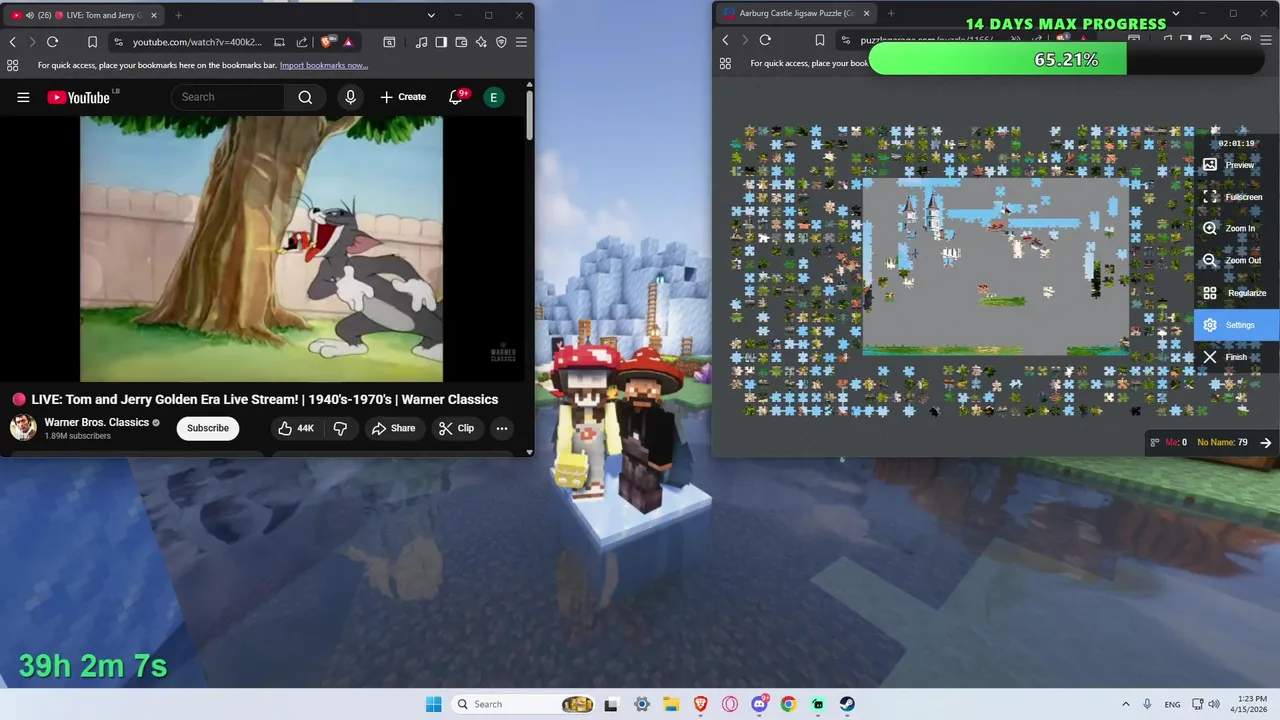Go back in the YouTube browser window
Image resolution: width=1280 pixels, height=720 pixels.
click(x=12, y=42)
